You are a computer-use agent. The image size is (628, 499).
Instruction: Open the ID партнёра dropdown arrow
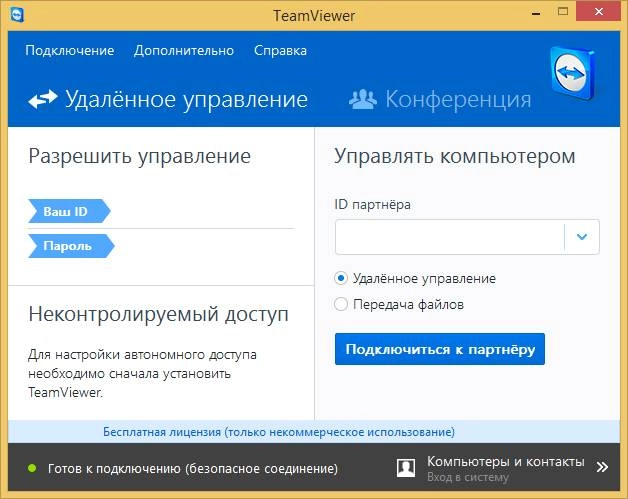tap(582, 237)
